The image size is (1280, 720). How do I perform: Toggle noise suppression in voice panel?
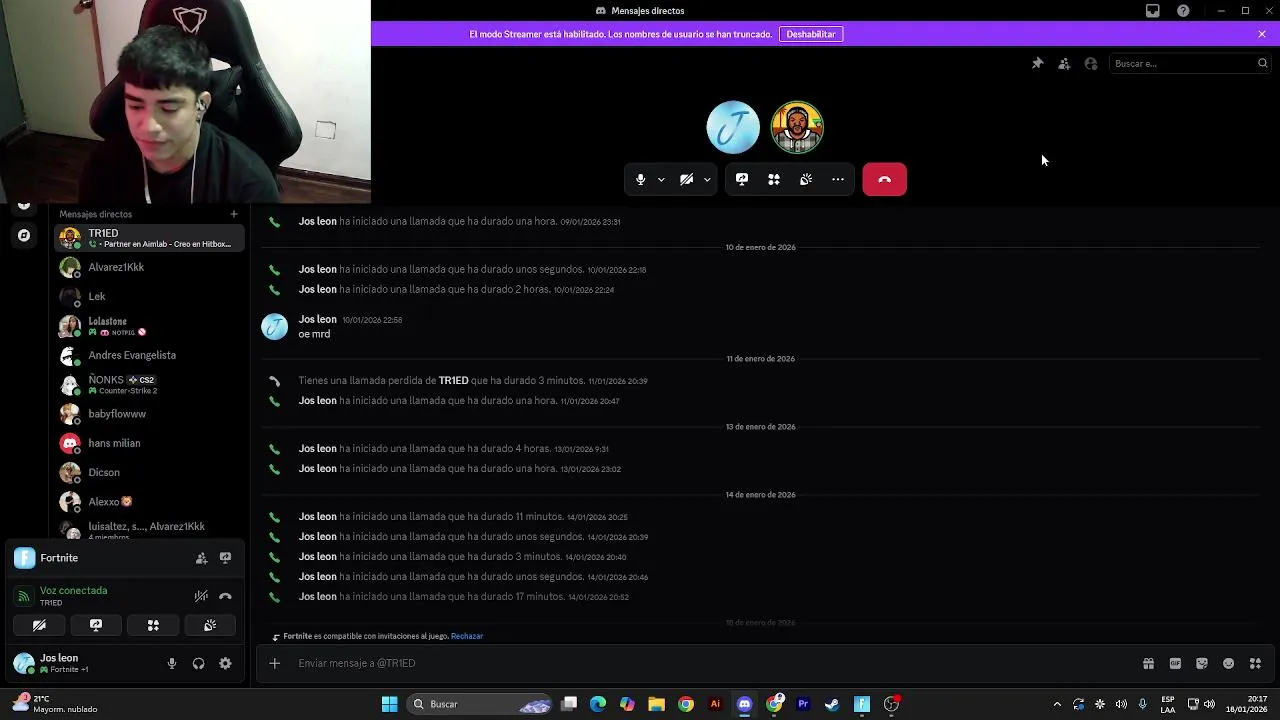click(201, 596)
